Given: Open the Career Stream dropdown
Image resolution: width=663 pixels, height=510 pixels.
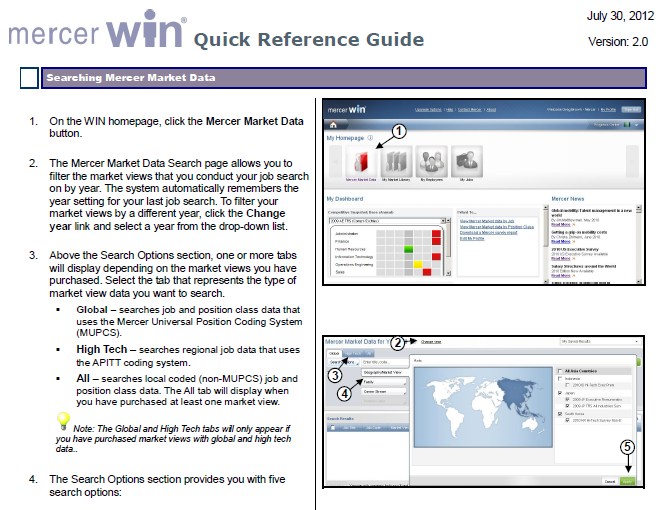Looking at the screenshot, I should tap(384, 392).
